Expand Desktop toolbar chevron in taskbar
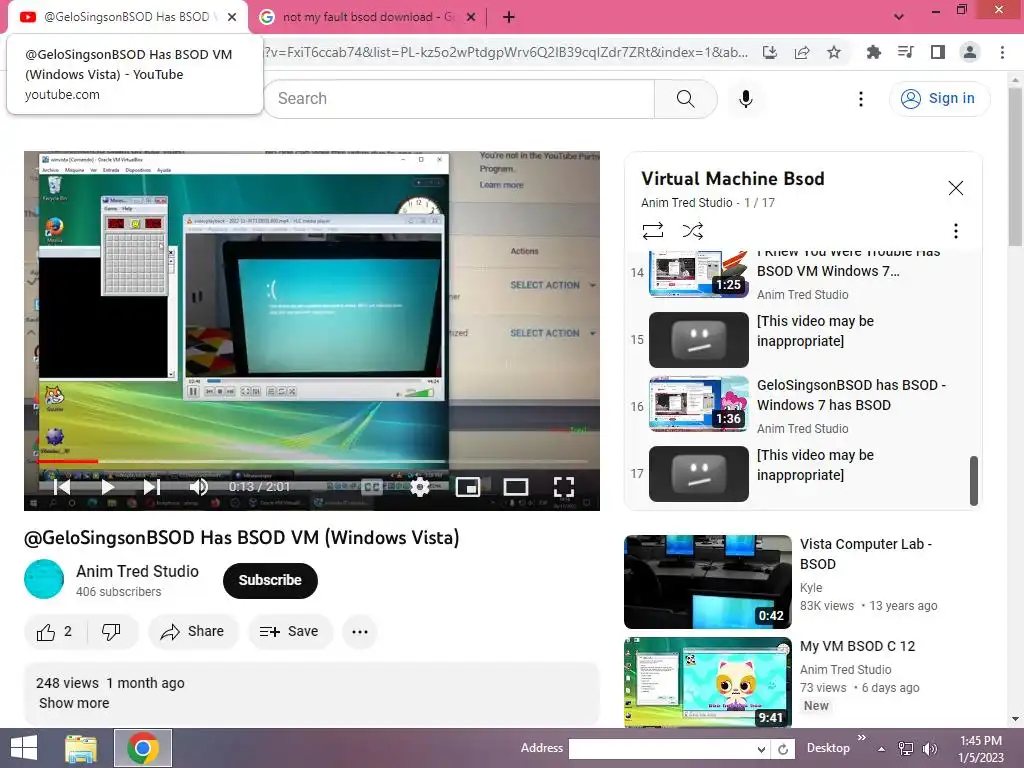Screen dimensions: 1024x768 861,738
